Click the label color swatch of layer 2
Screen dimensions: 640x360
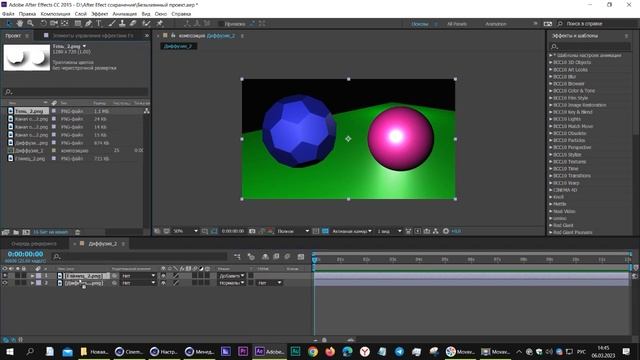click(x=39, y=283)
